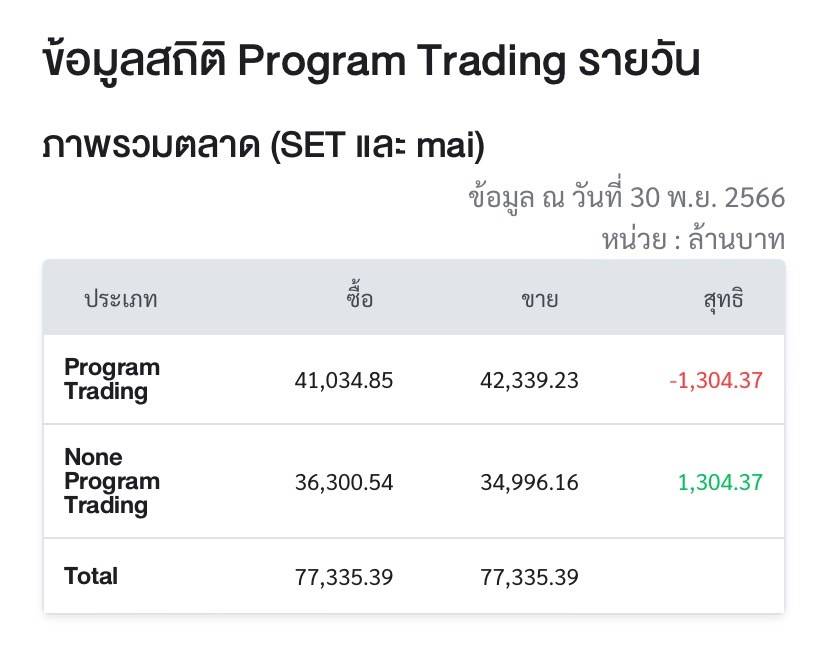Click the None Program sell value 34,996.16
This screenshot has height=656, width=828.
(x=529, y=482)
